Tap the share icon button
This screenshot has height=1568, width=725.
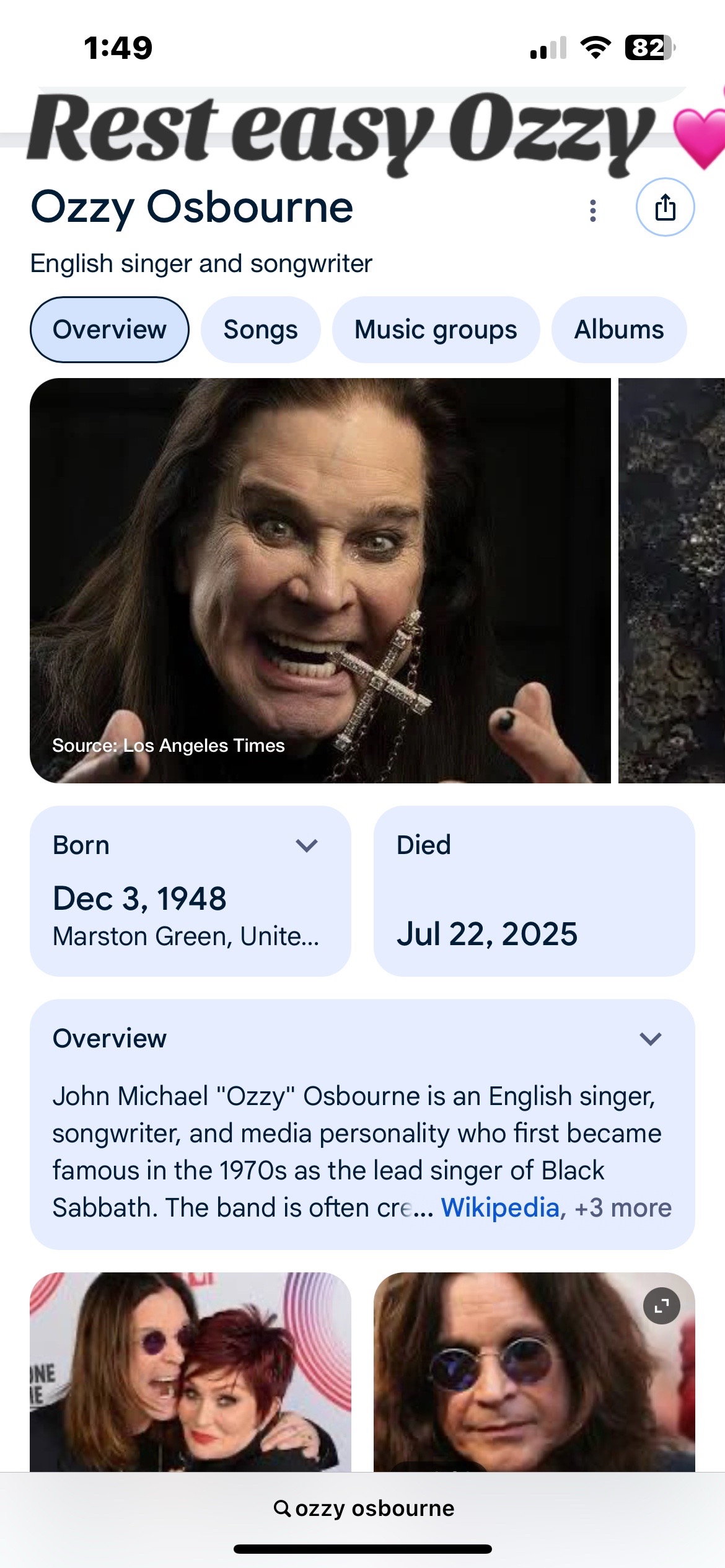[x=665, y=207]
